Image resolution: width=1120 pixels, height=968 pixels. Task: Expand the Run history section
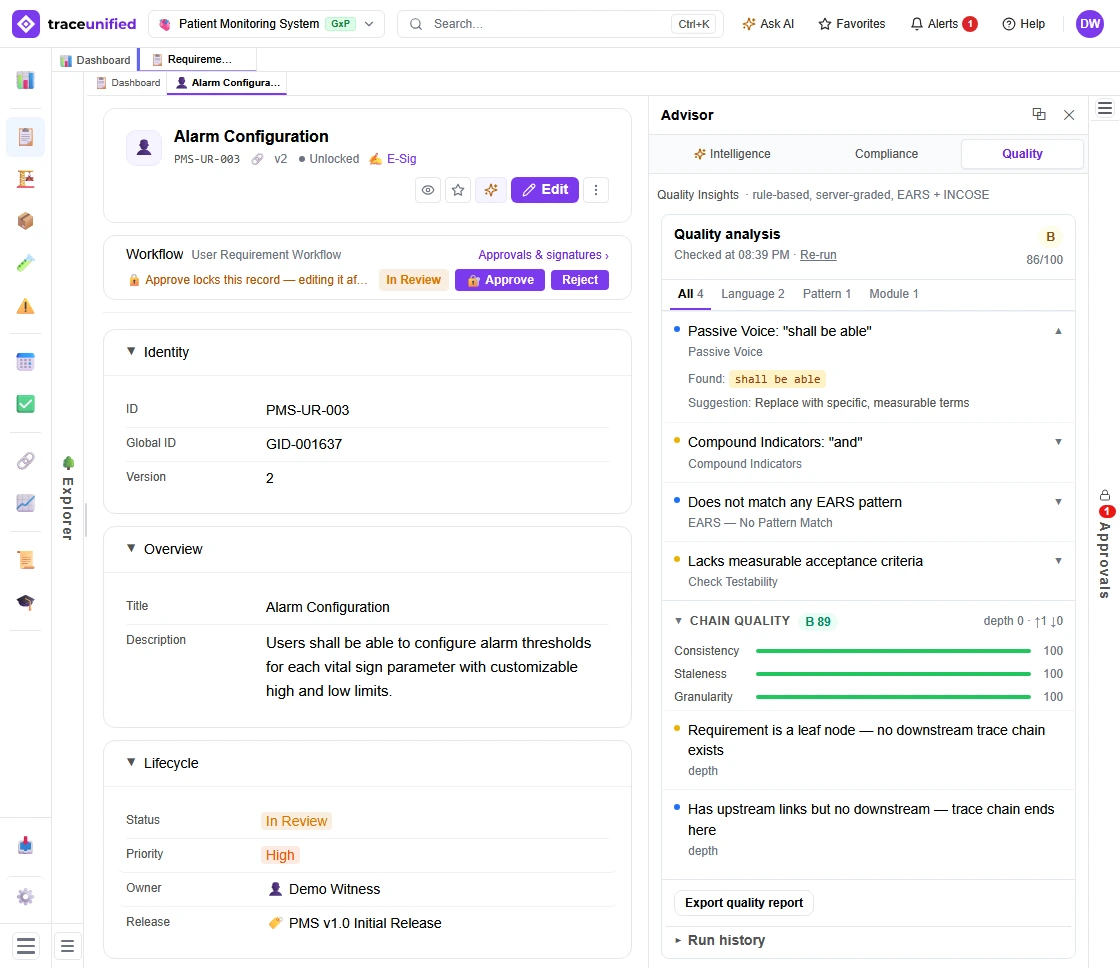click(x=719, y=940)
